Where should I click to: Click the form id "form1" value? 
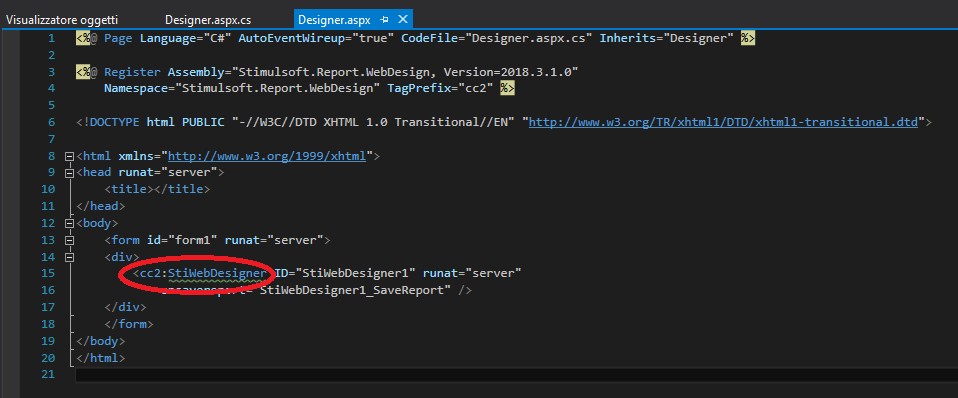coord(193,240)
